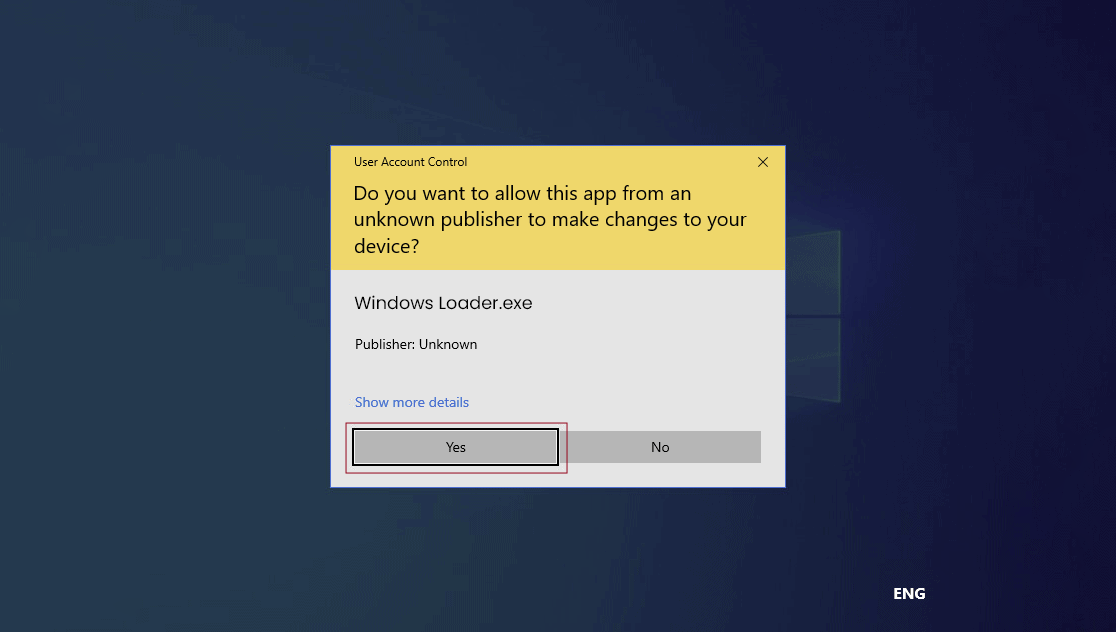Select the Windows Loader.exe program name
1116x632 pixels.
coord(443,302)
